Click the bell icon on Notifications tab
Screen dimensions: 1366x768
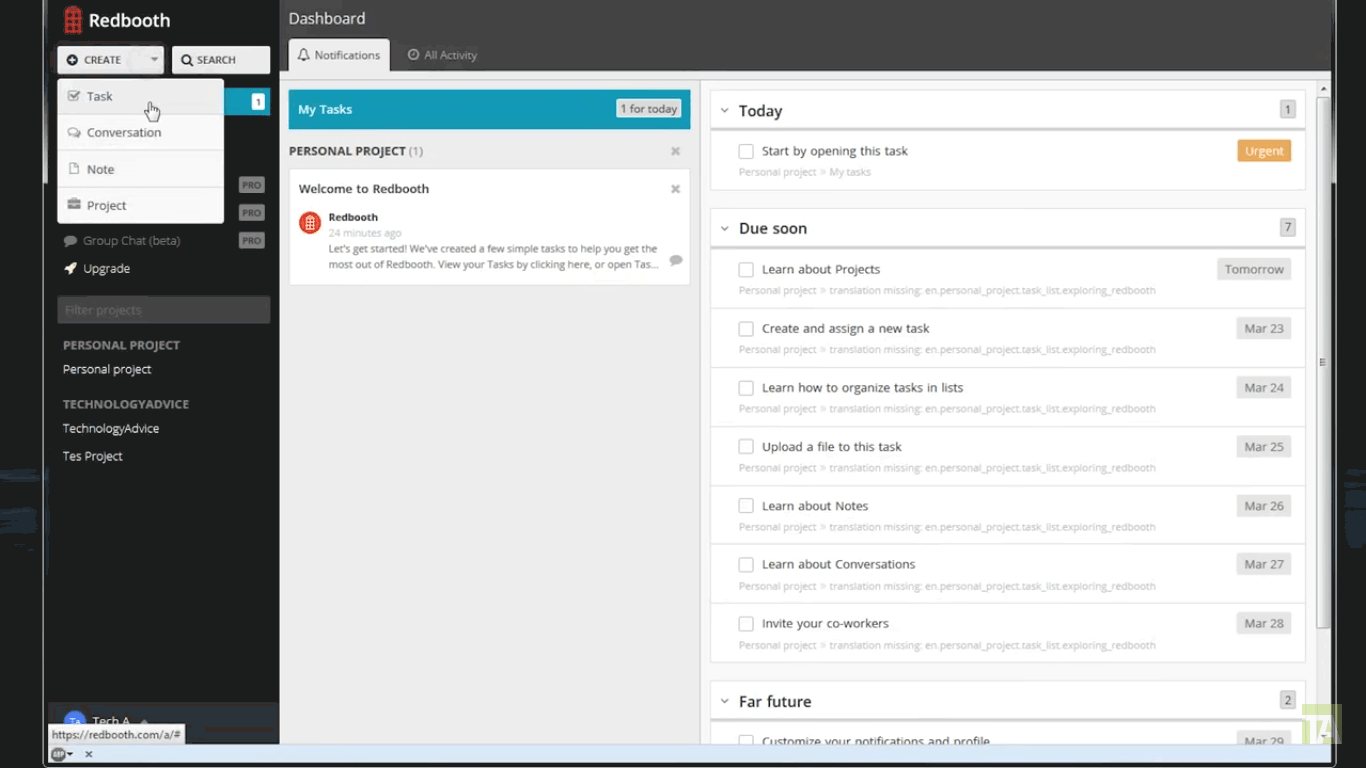[304, 55]
